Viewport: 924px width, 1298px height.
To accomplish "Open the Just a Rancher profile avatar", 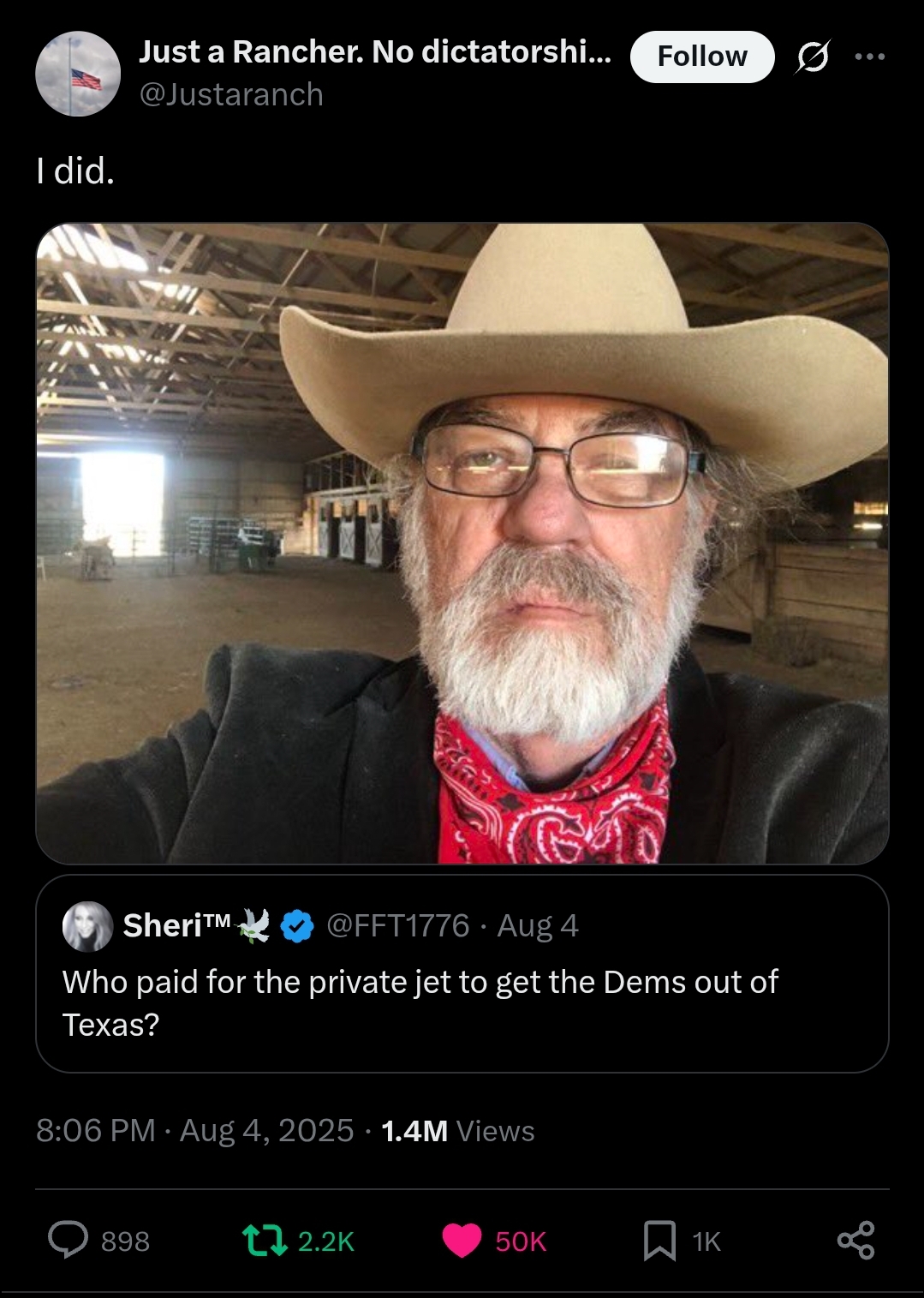I will tap(78, 74).
